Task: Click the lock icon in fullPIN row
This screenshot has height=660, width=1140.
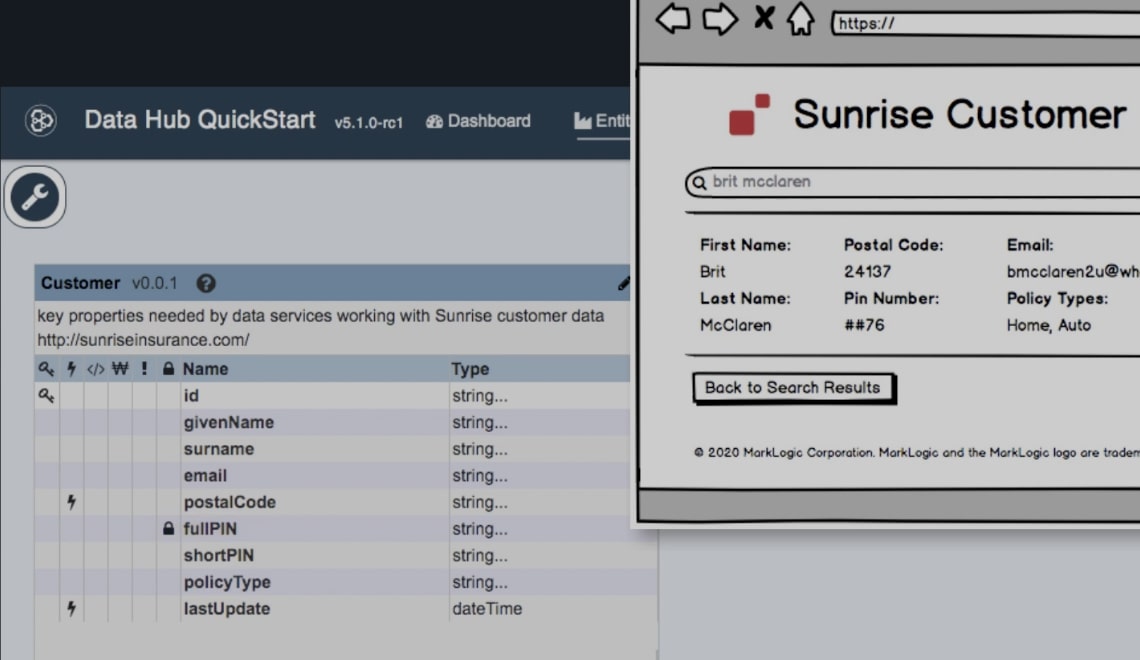Action: (168, 528)
